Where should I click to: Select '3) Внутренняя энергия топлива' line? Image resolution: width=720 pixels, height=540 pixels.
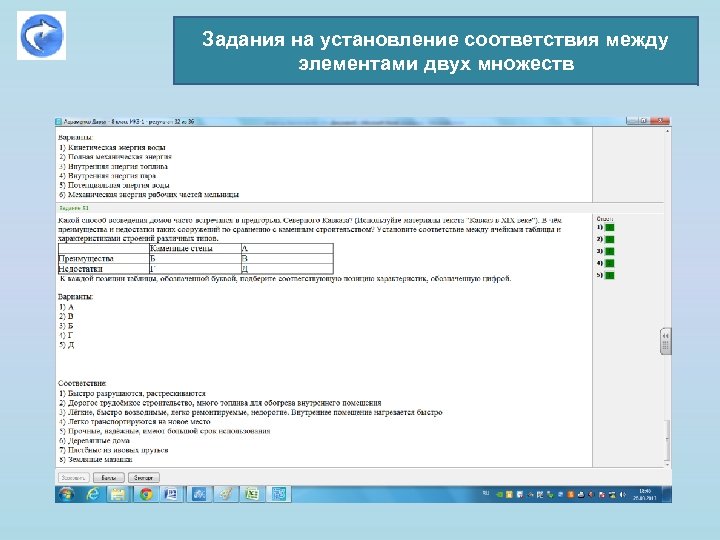pos(113,166)
